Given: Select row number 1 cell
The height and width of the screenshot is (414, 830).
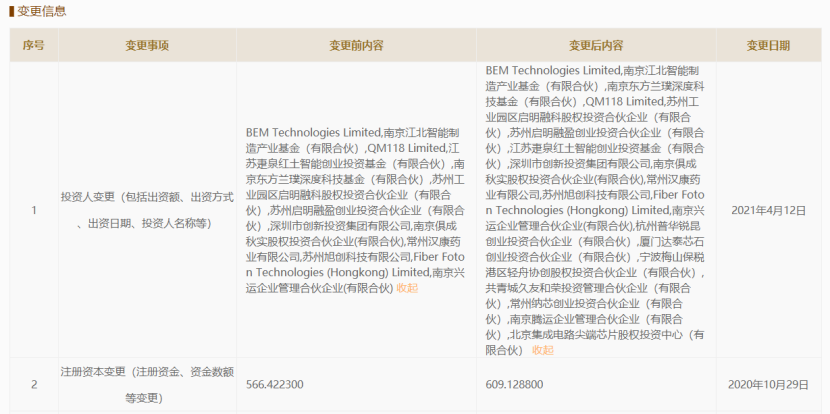Looking at the screenshot, I should pyautogui.click(x=33, y=210).
